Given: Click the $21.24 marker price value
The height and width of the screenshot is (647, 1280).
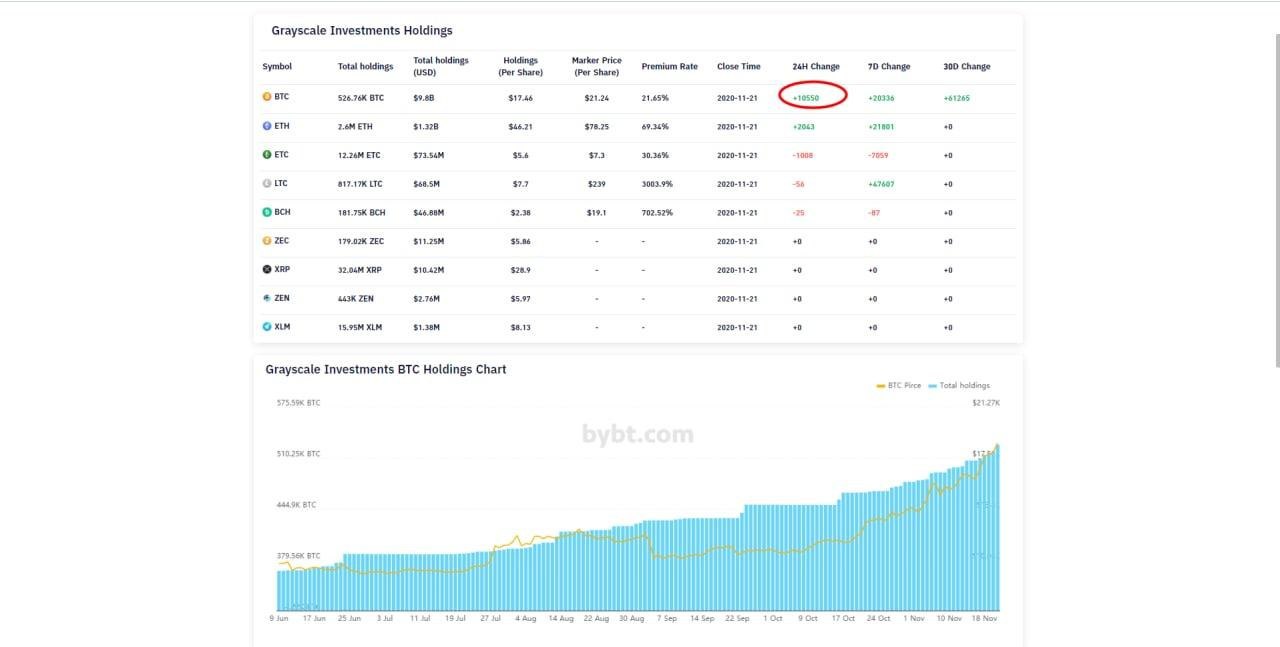Looking at the screenshot, I should pyautogui.click(x=597, y=98).
